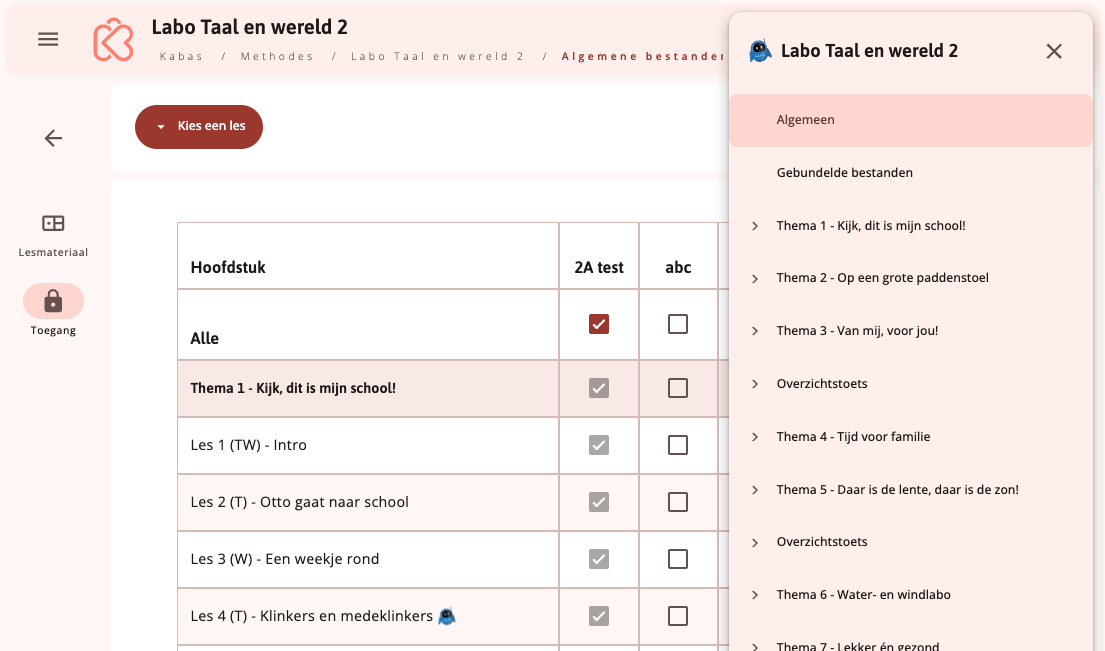
Task: Expand Thema 3 chevron in the panel
Action: [x=755, y=331]
